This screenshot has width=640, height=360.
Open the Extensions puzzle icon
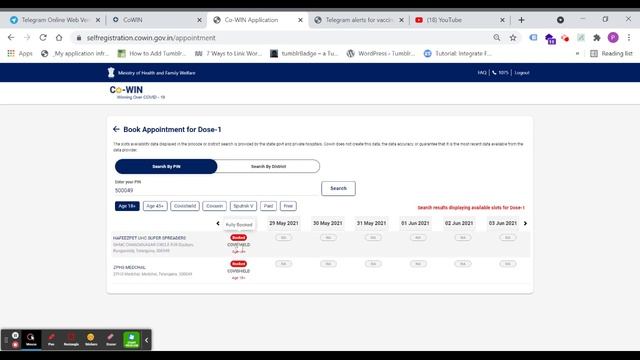pyautogui.click(x=597, y=38)
